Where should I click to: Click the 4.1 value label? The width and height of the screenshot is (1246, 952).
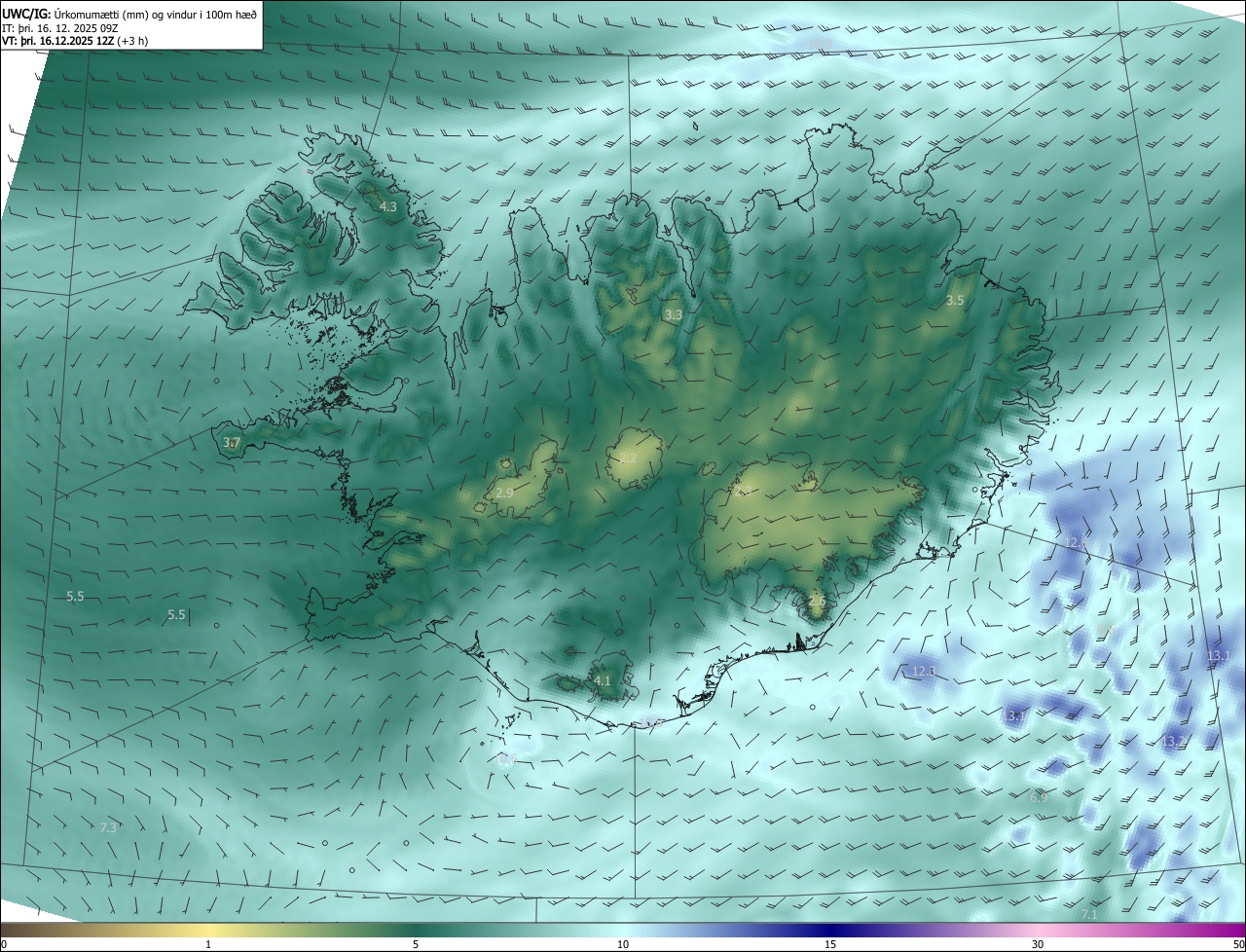point(603,681)
